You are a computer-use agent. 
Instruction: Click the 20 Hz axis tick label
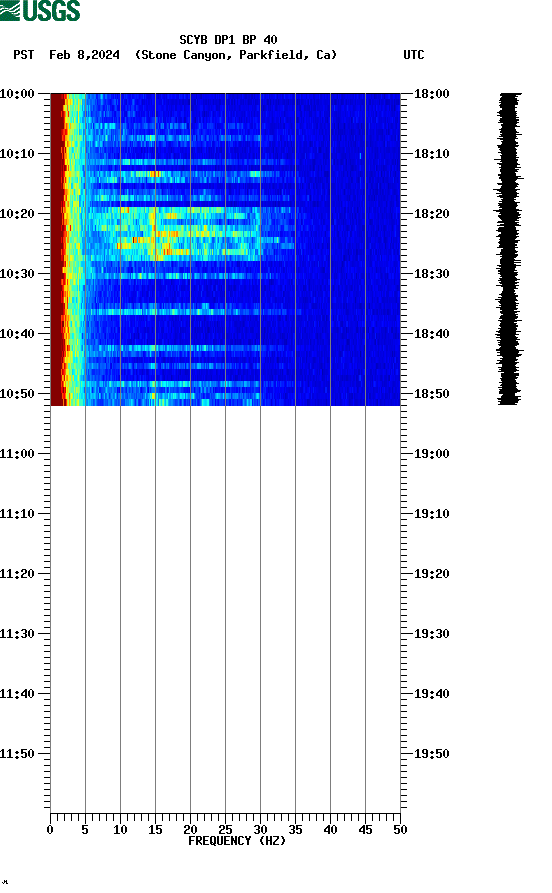(x=190, y=830)
